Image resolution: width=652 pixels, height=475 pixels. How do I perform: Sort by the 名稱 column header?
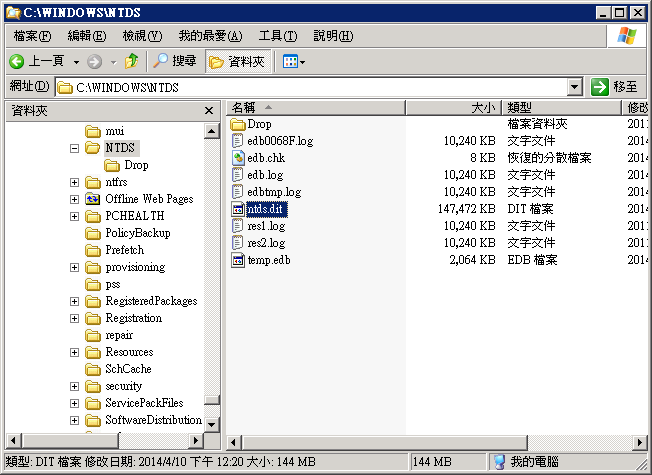(316, 108)
